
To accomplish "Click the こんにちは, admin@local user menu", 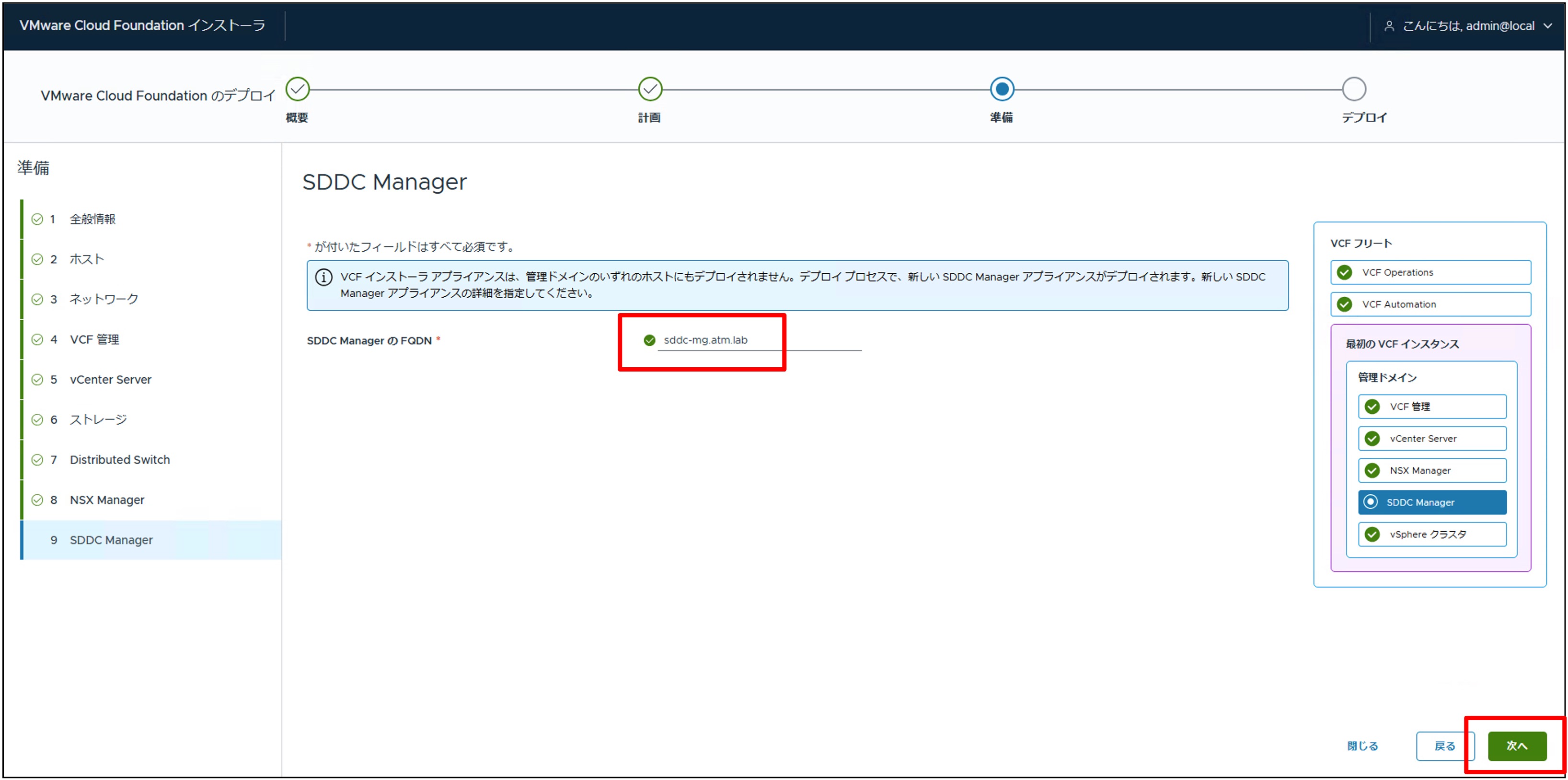I will 1468,25.
